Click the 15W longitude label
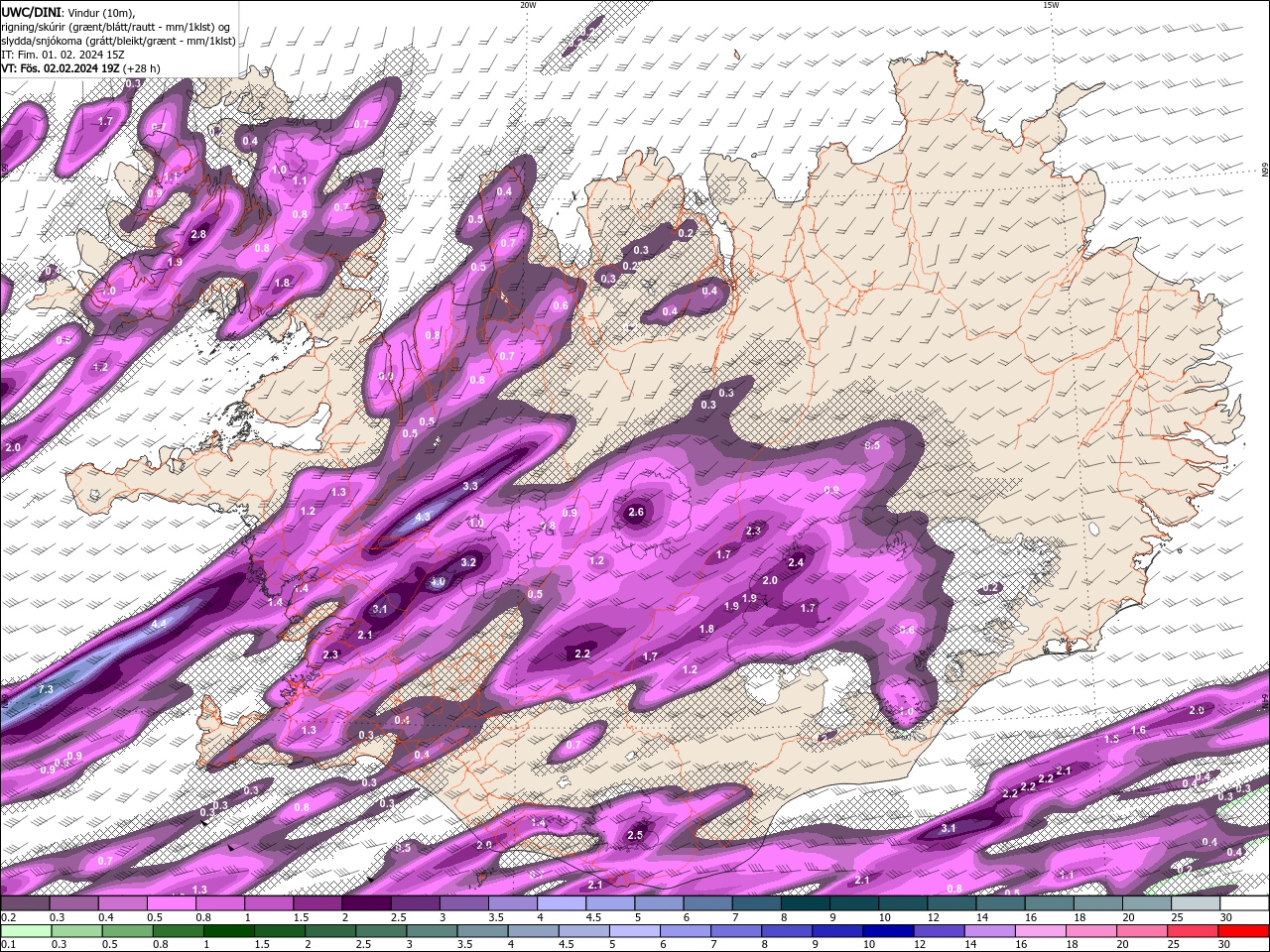 click(1051, 5)
